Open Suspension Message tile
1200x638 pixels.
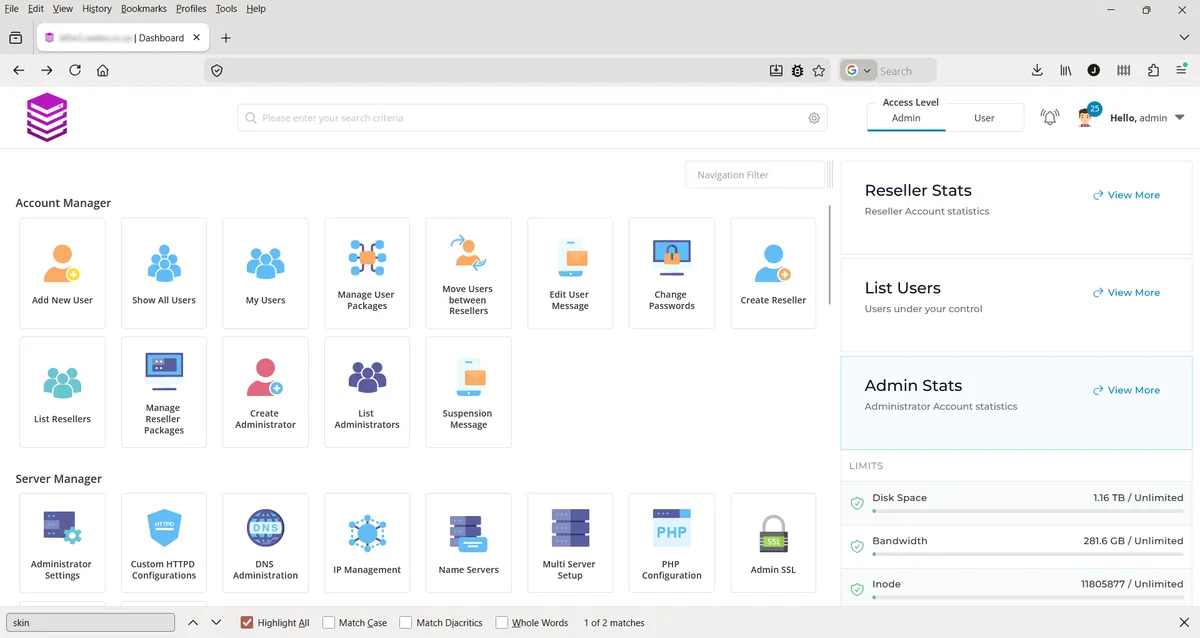tap(468, 392)
